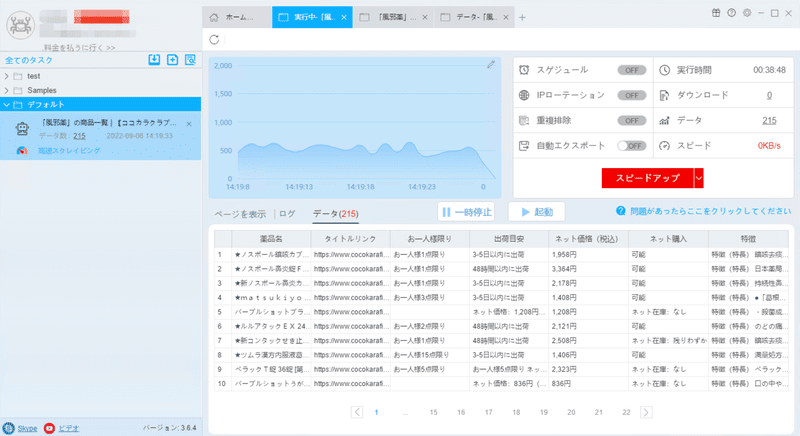Click the 料金を払うに行く link
800x436 pixels.
coord(79,47)
